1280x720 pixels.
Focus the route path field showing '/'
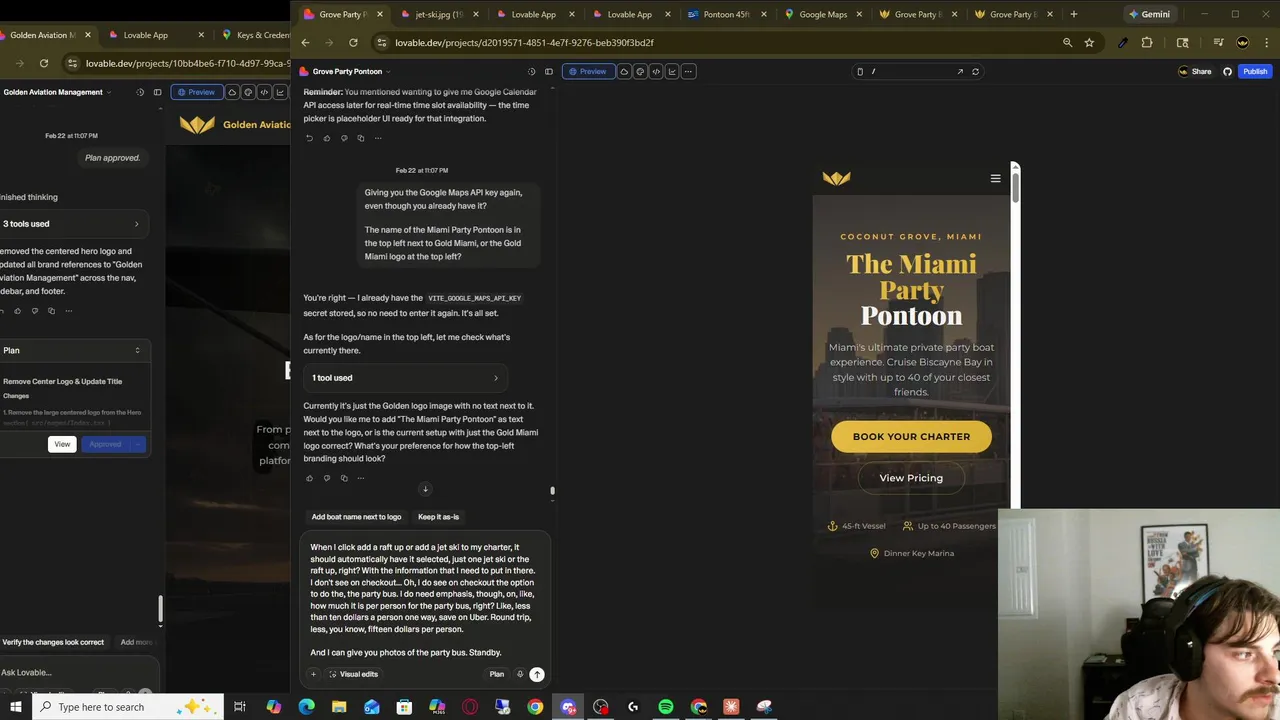(x=910, y=72)
